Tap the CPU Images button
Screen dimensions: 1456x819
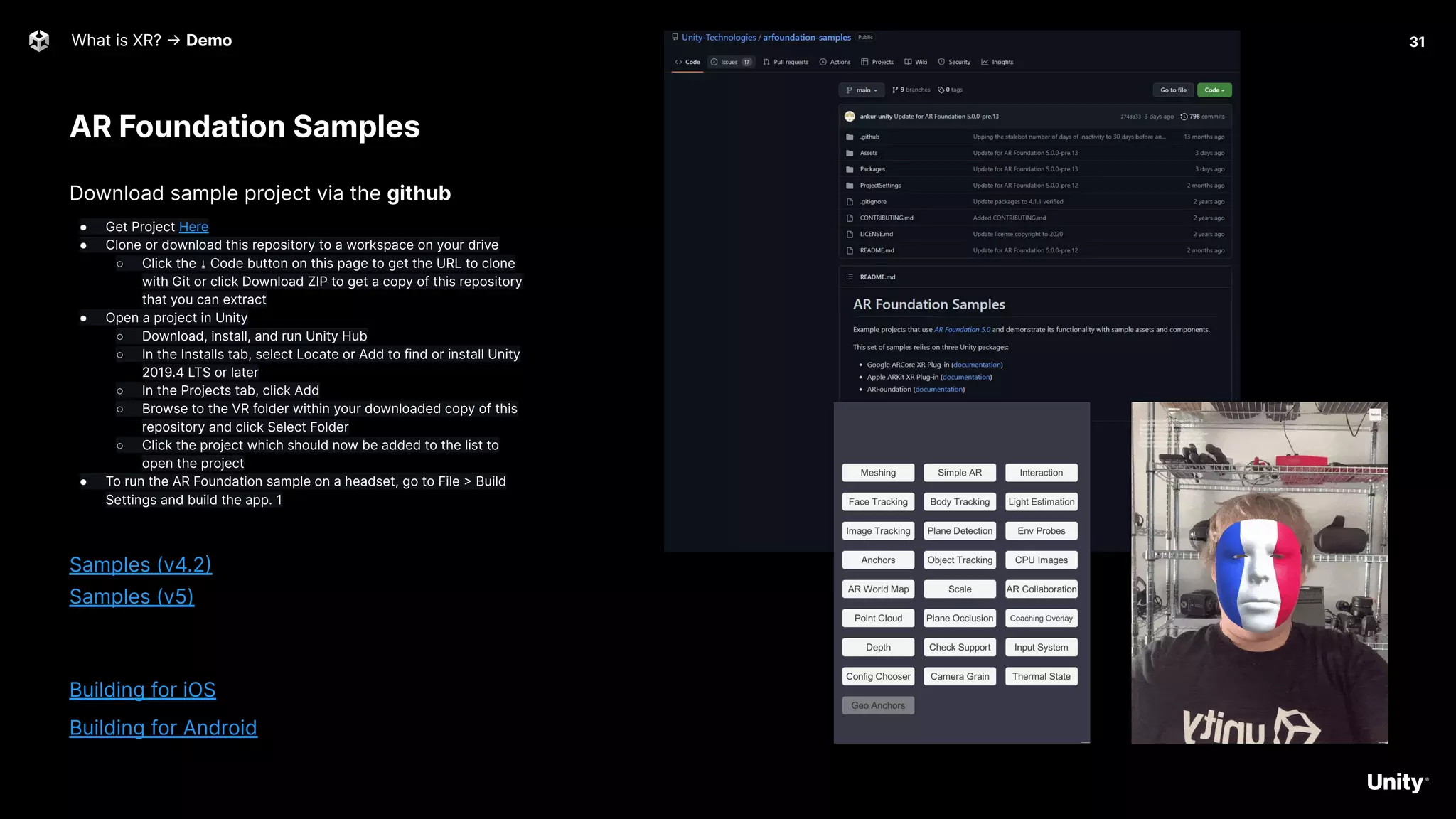tap(1042, 560)
